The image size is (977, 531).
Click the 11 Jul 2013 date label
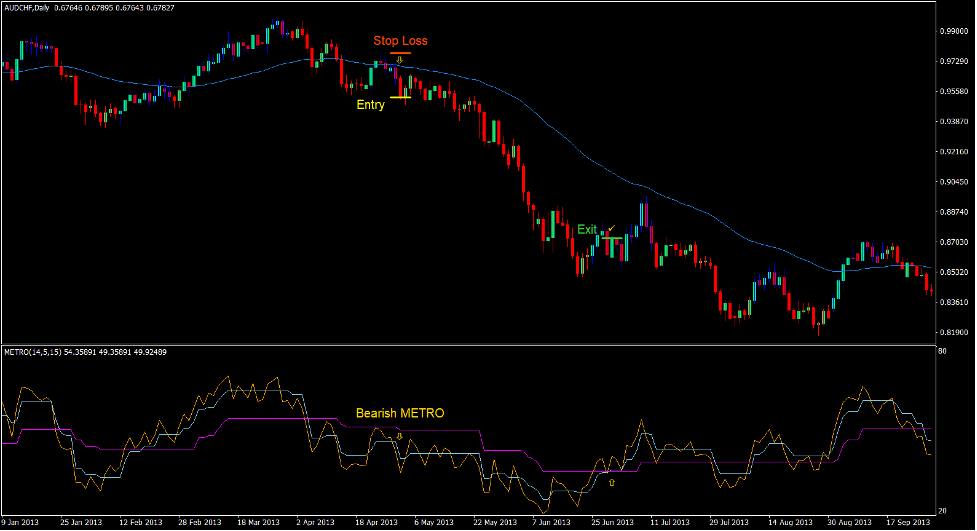coord(670,522)
